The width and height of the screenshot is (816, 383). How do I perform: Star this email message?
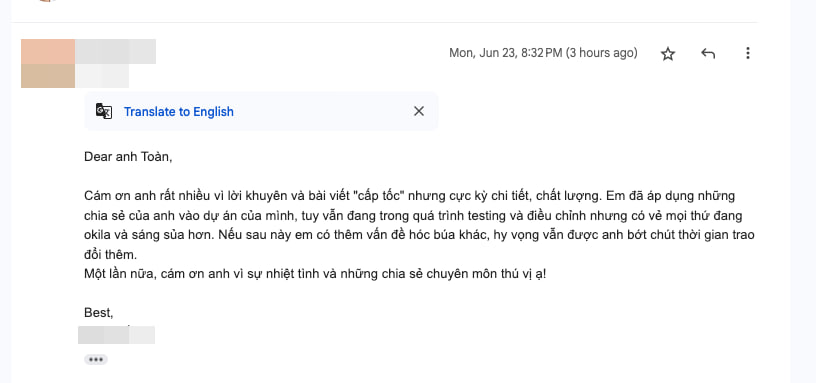tap(668, 54)
